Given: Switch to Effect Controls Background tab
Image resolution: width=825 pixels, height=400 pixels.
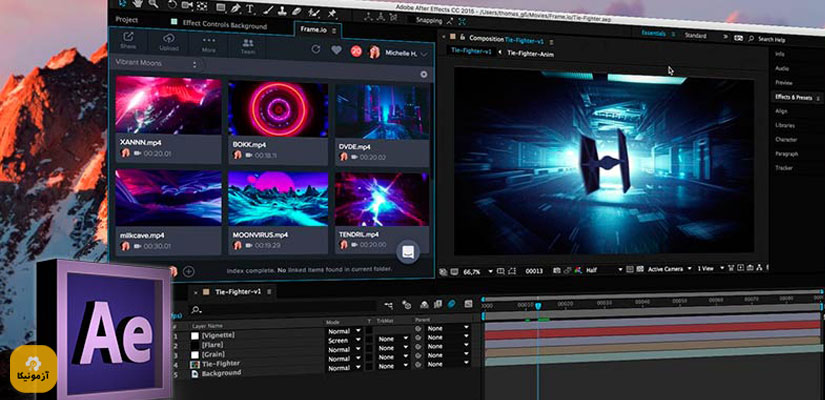Looking at the screenshot, I should pyautogui.click(x=225, y=25).
